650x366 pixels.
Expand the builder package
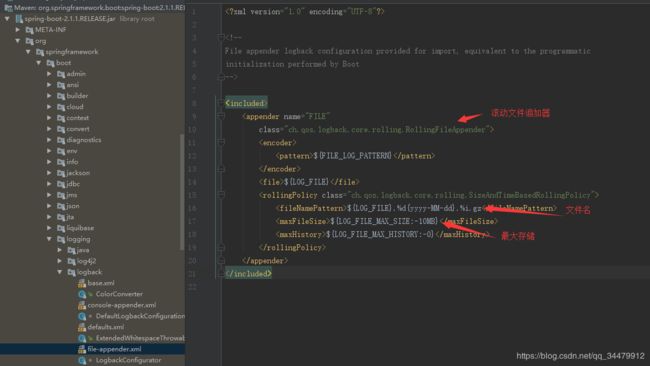tap(49, 96)
